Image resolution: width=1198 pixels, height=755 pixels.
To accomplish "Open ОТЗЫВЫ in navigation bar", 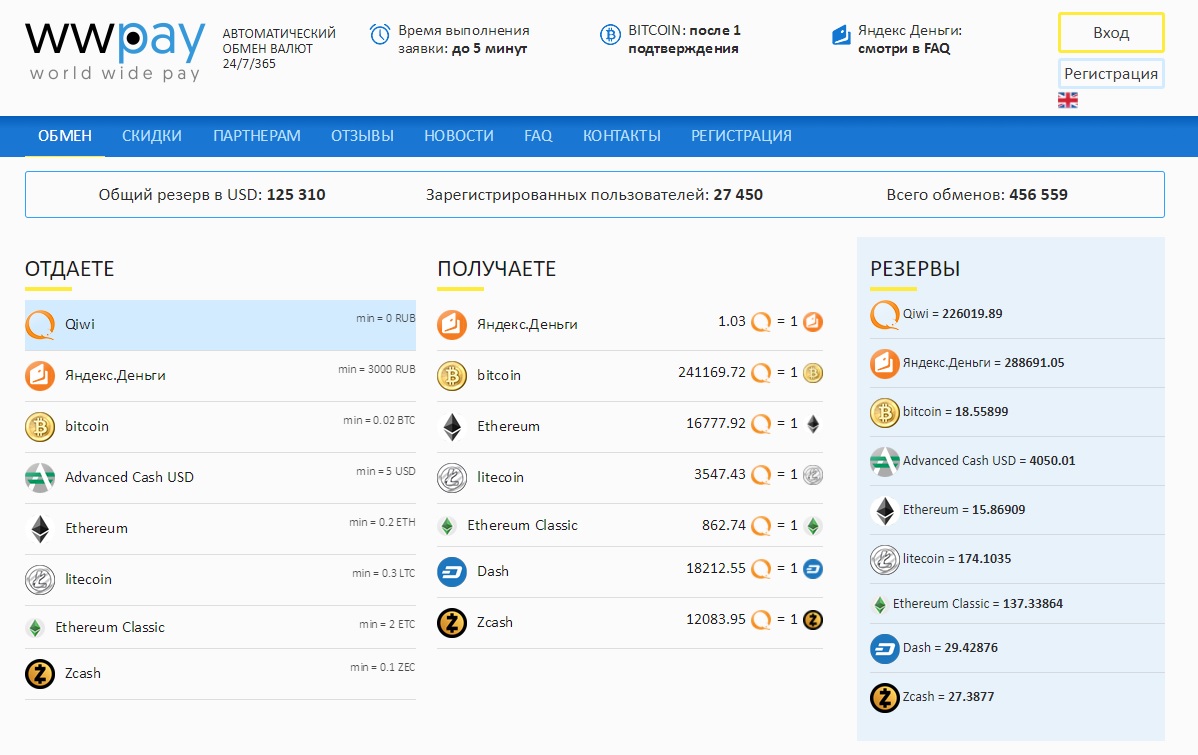I will coord(362,136).
